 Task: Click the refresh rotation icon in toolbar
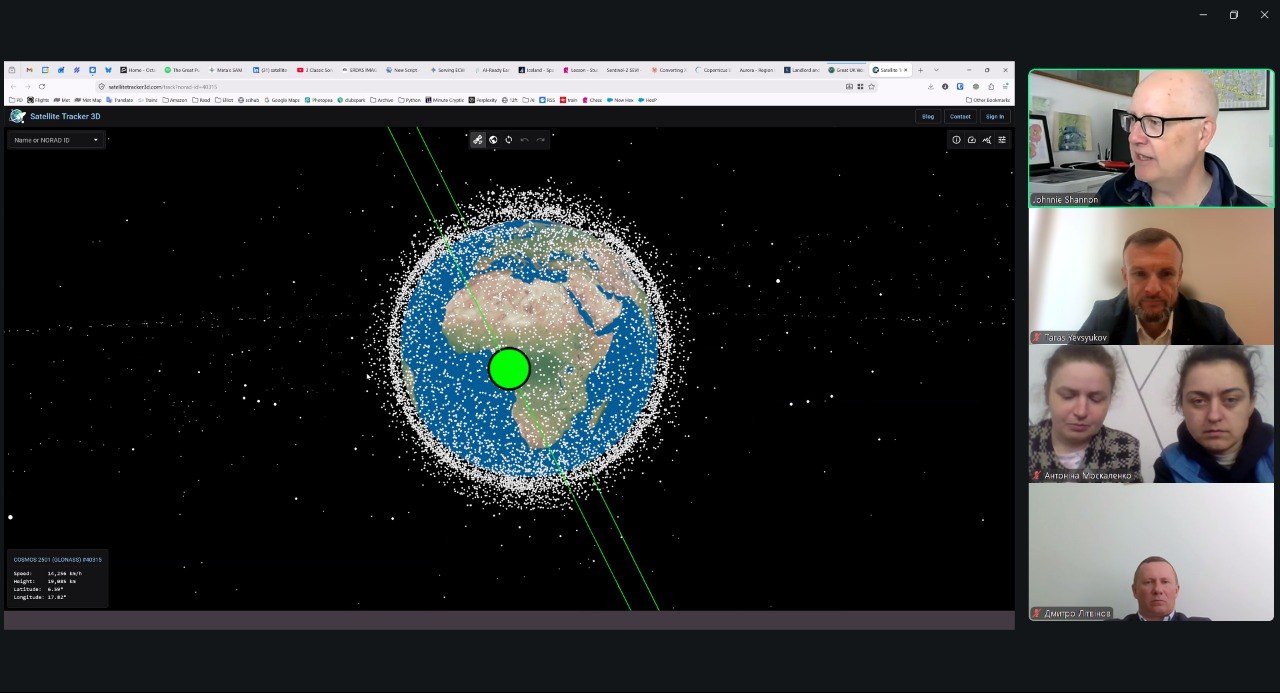tap(509, 140)
